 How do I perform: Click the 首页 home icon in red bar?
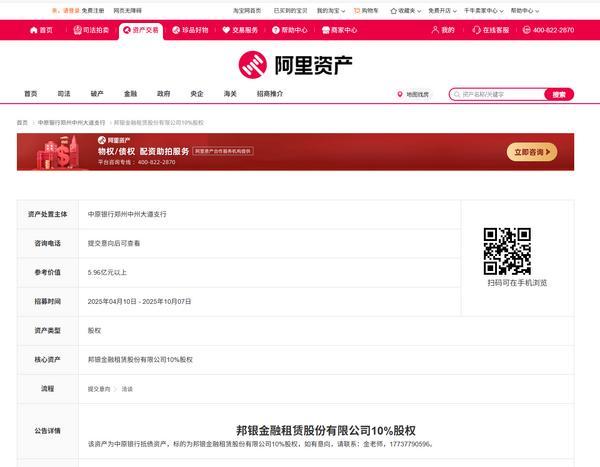pyautogui.click(x=41, y=30)
